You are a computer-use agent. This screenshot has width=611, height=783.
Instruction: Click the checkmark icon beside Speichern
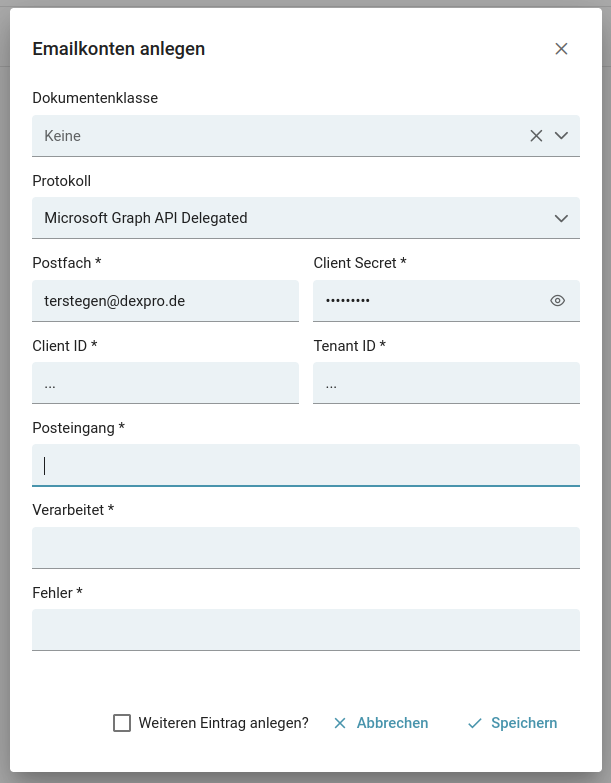tap(475, 723)
